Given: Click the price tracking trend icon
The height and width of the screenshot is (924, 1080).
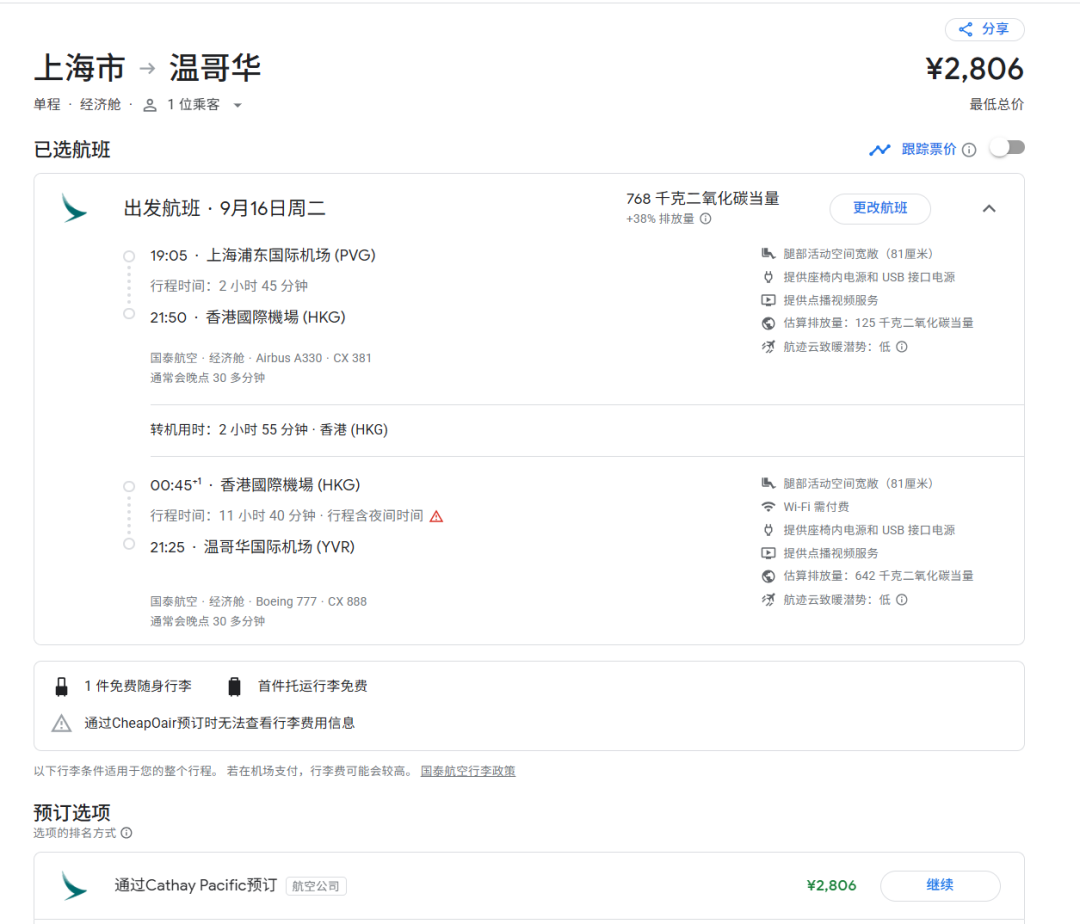Looking at the screenshot, I should click(879, 150).
